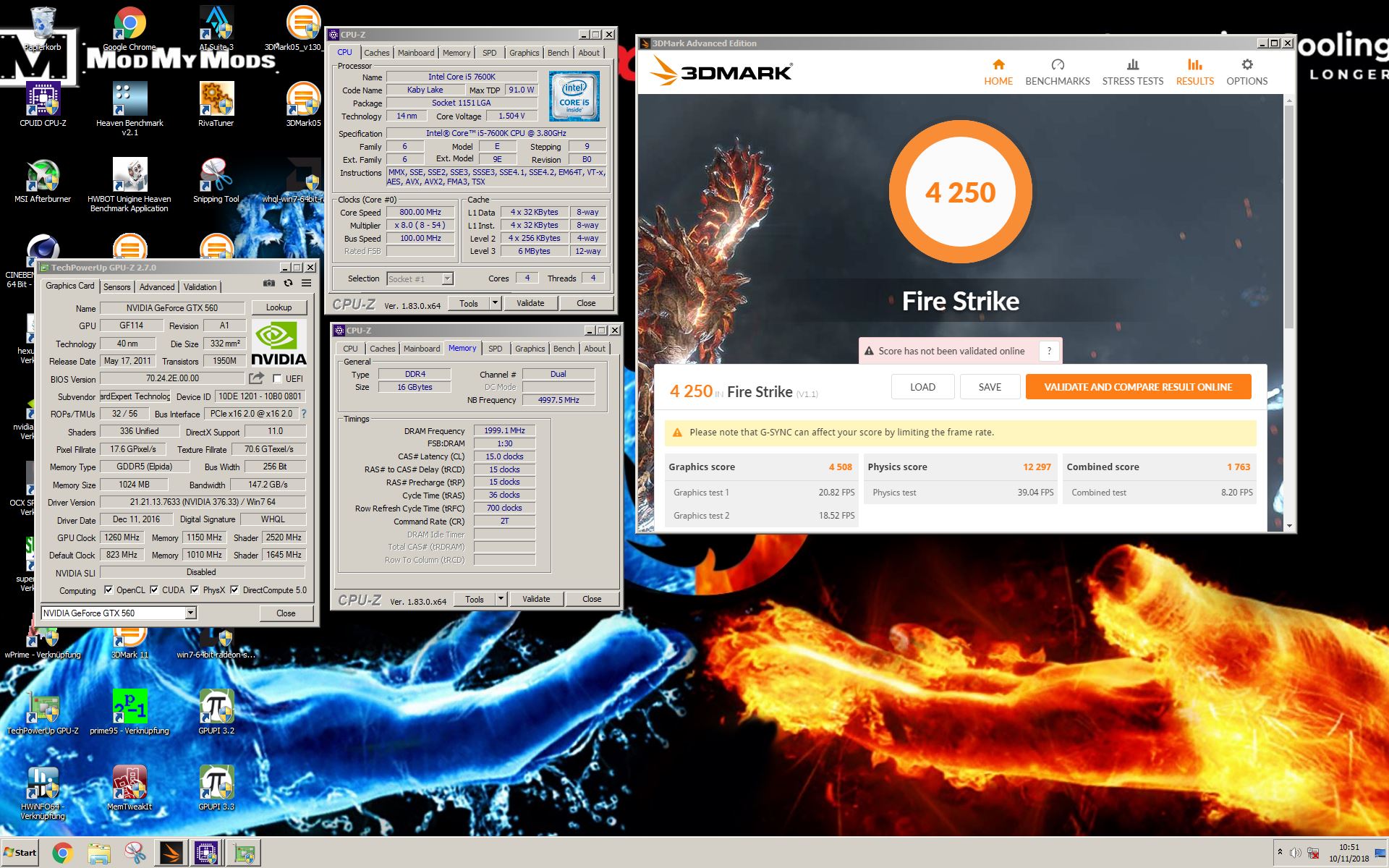Image resolution: width=1389 pixels, height=868 pixels.
Task: Click the SAVE button in 3DMark
Action: [x=990, y=387]
